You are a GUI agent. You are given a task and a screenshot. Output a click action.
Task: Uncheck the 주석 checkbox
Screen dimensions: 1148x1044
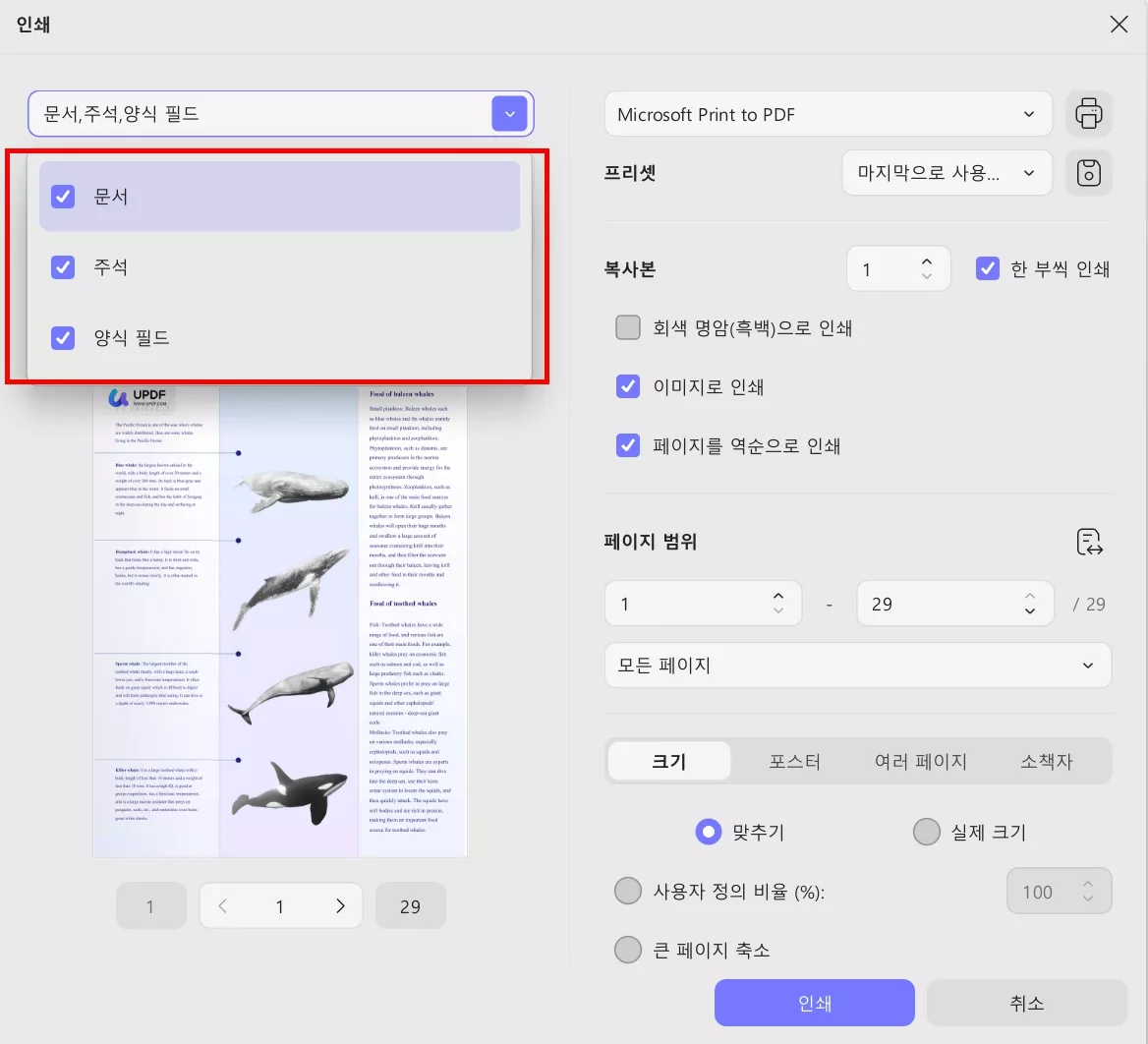62,266
